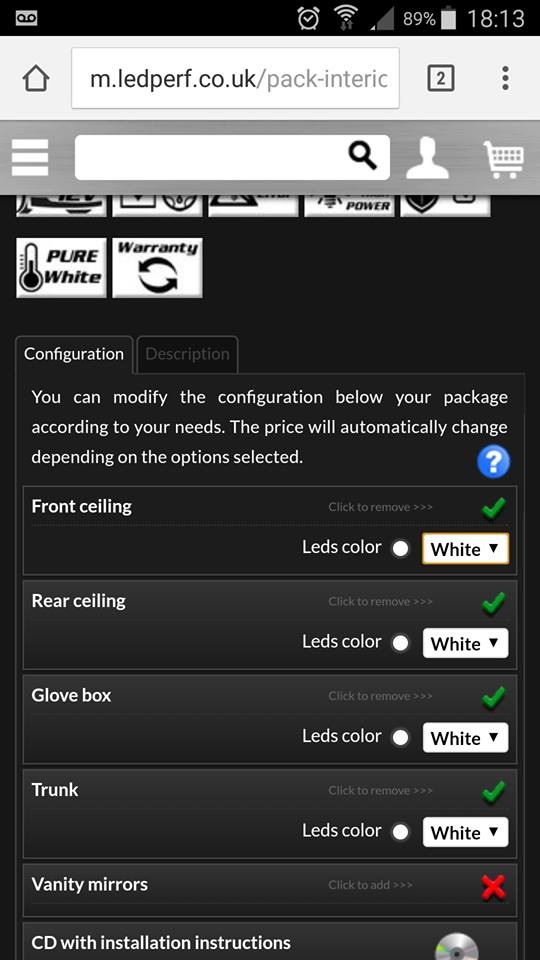Click the 'Front ceiling' heading text

coord(81,507)
